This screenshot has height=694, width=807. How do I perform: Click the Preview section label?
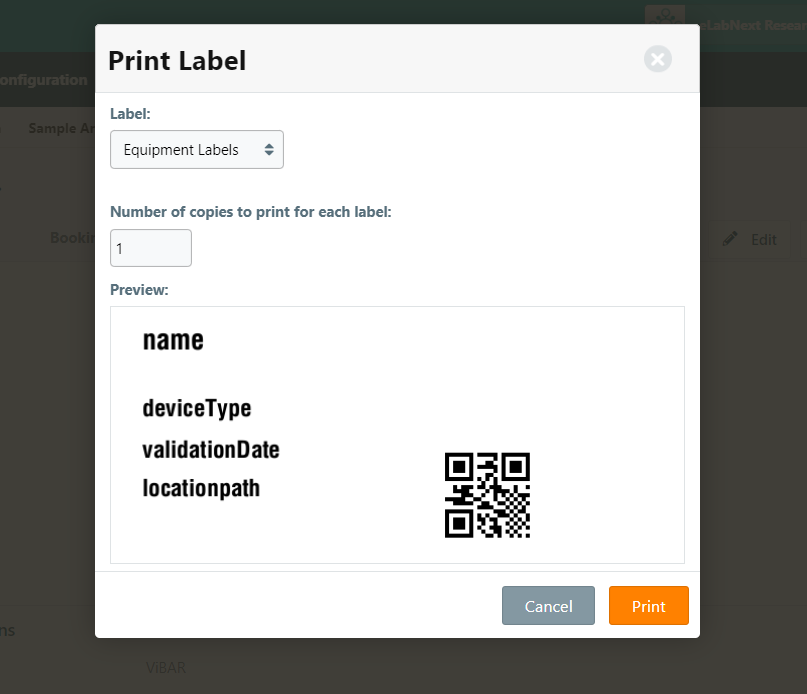[139, 290]
